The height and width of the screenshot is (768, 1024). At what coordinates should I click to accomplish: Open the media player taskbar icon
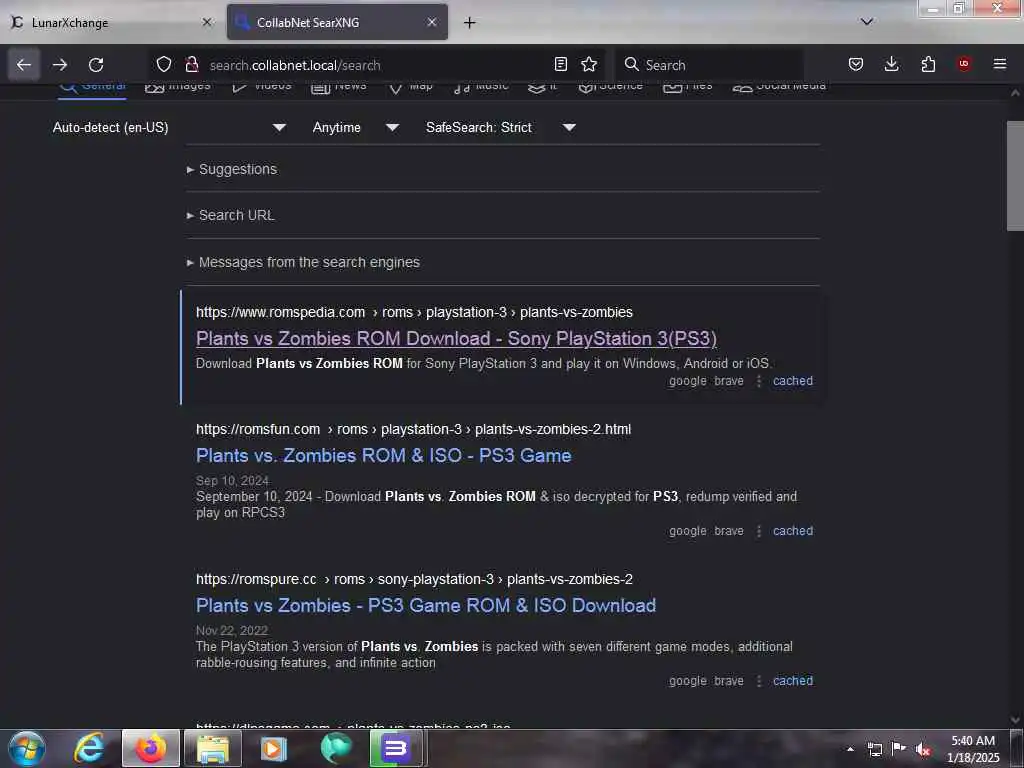pyautogui.click(x=274, y=748)
